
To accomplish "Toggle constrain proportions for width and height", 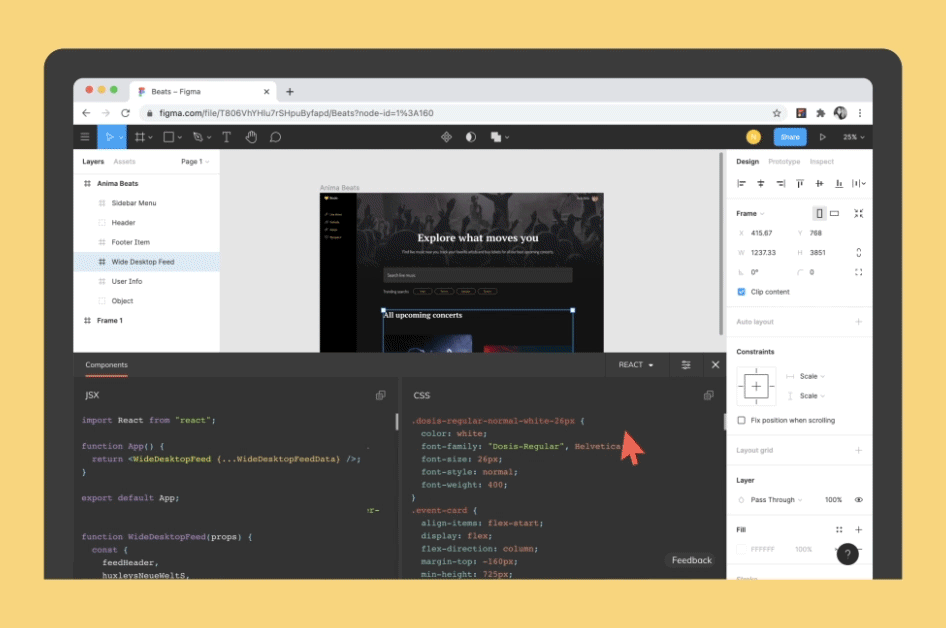I will tap(858, 252).
